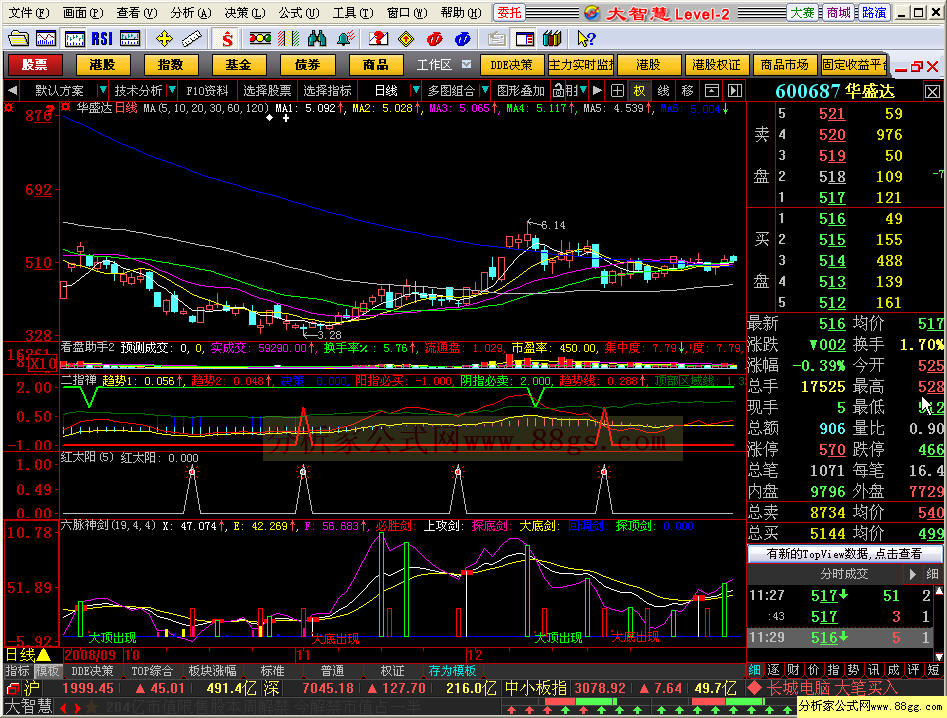The width and height of the screenshot is (947, 718).
Task: Click the blue circular phi icon
Action: [x=463, y=39]
